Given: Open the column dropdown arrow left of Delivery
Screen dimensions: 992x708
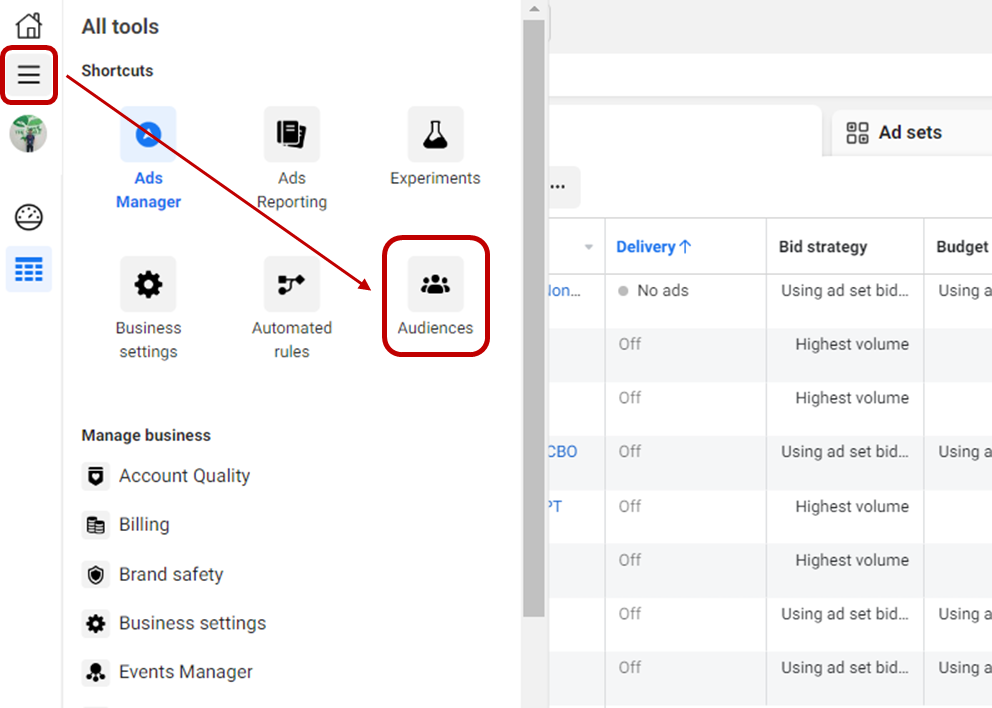Looking at the screenshot, I should [589, 247].
